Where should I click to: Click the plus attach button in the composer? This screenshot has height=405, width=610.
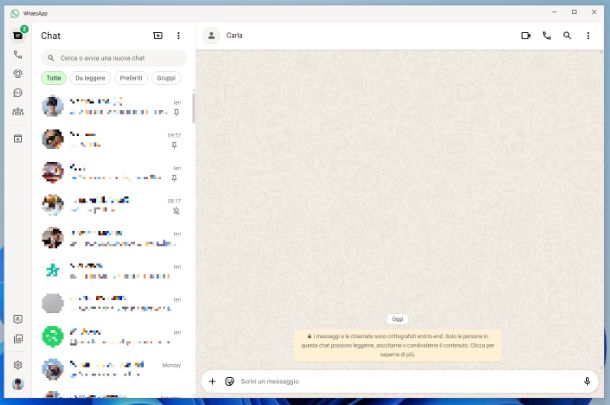[212, 381]
